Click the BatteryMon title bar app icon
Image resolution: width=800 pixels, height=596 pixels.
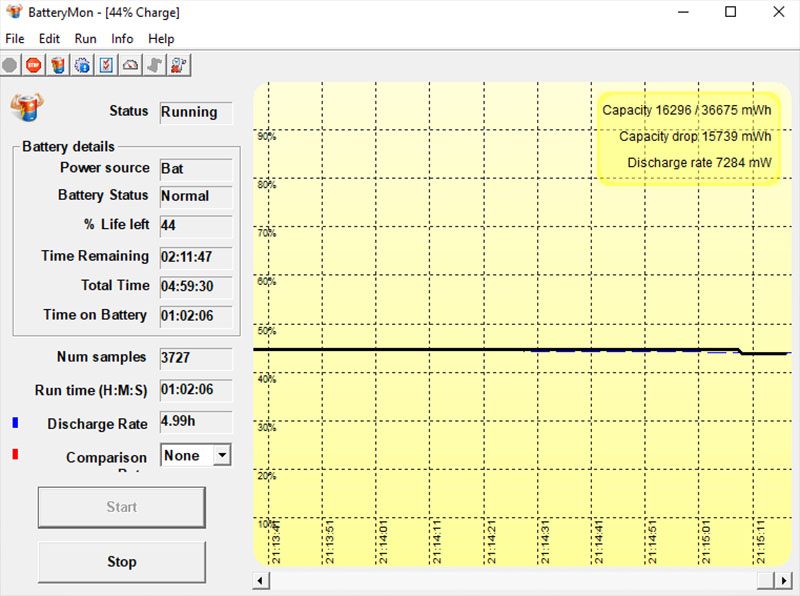point(14,11)
